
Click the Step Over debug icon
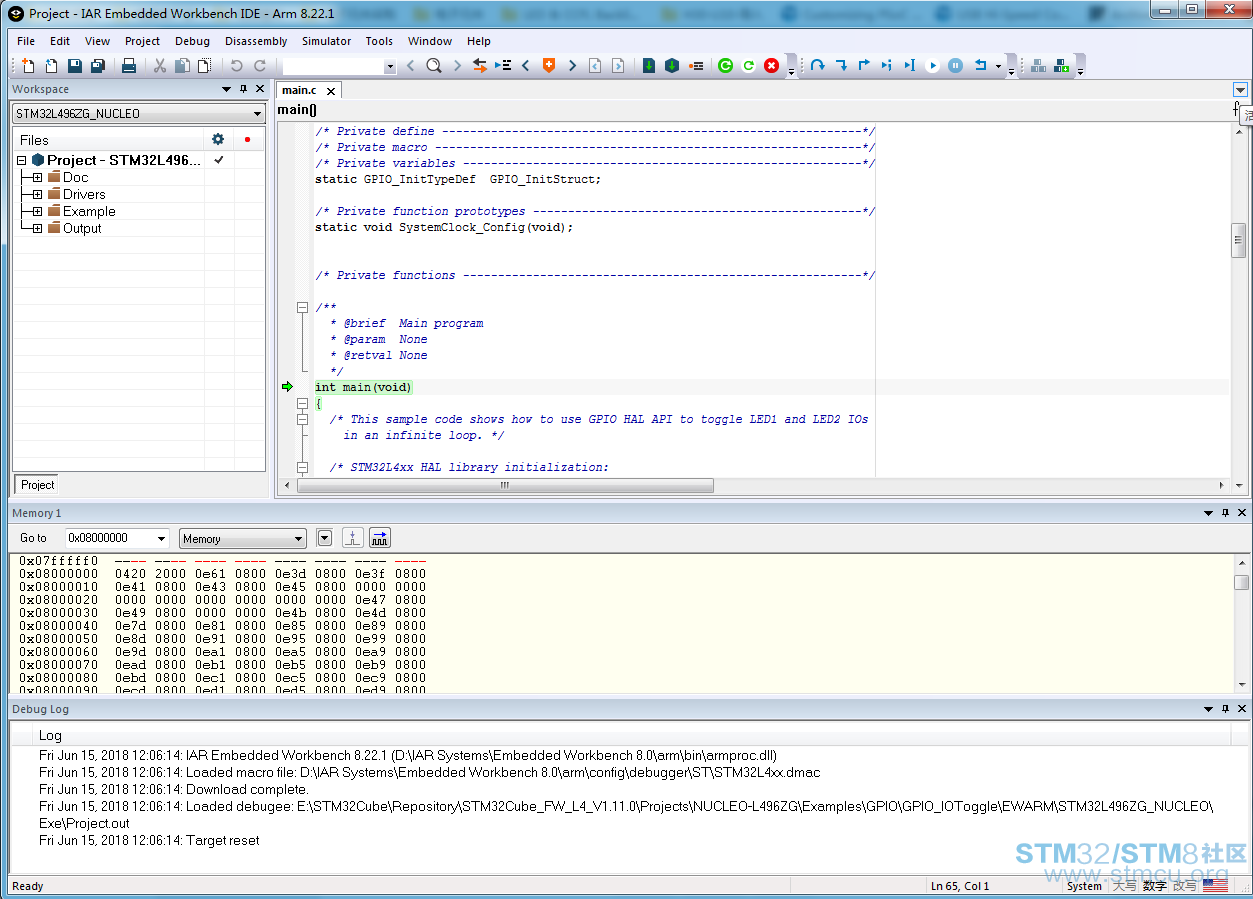point(817,65)
